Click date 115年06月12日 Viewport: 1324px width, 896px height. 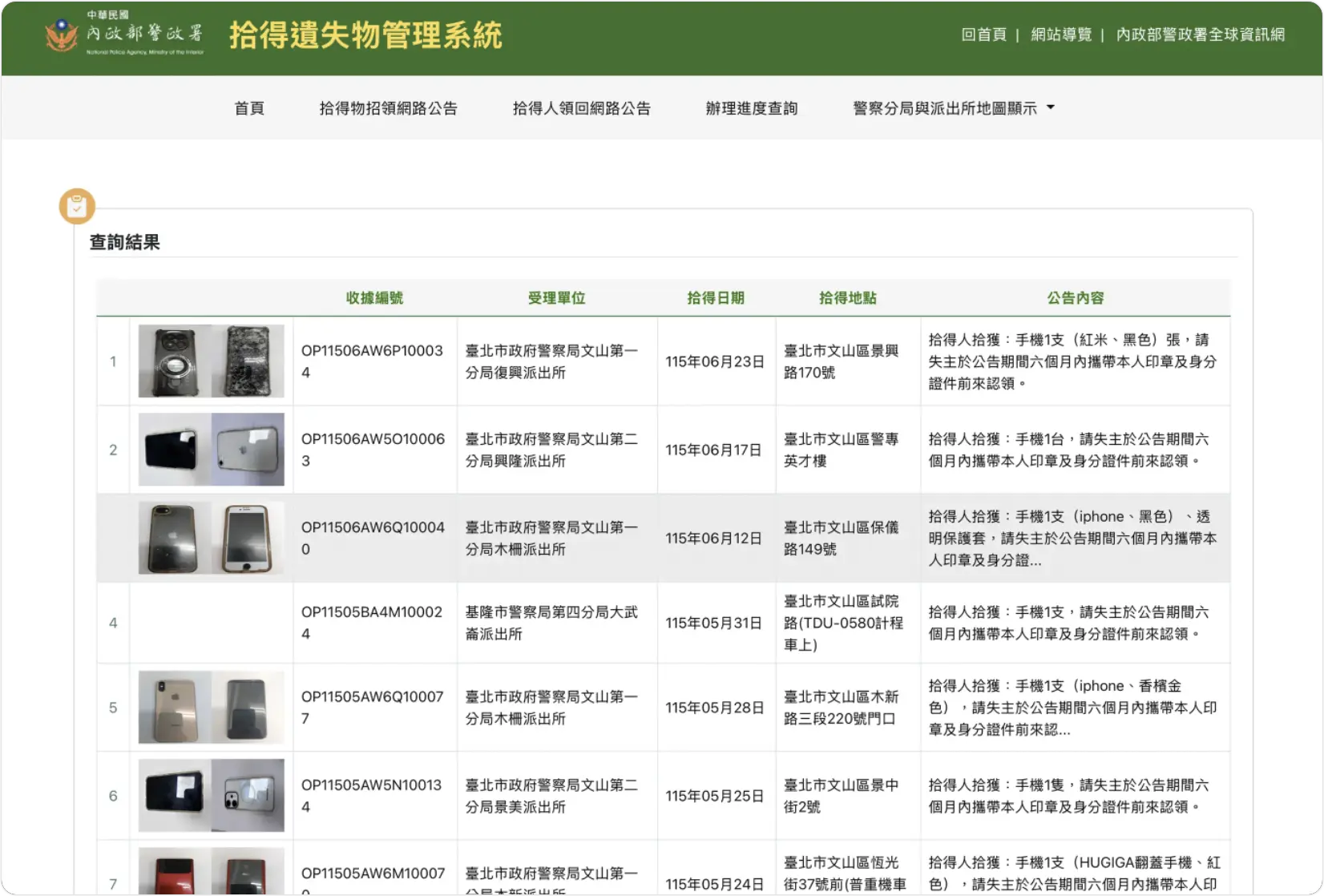point(713,539)
